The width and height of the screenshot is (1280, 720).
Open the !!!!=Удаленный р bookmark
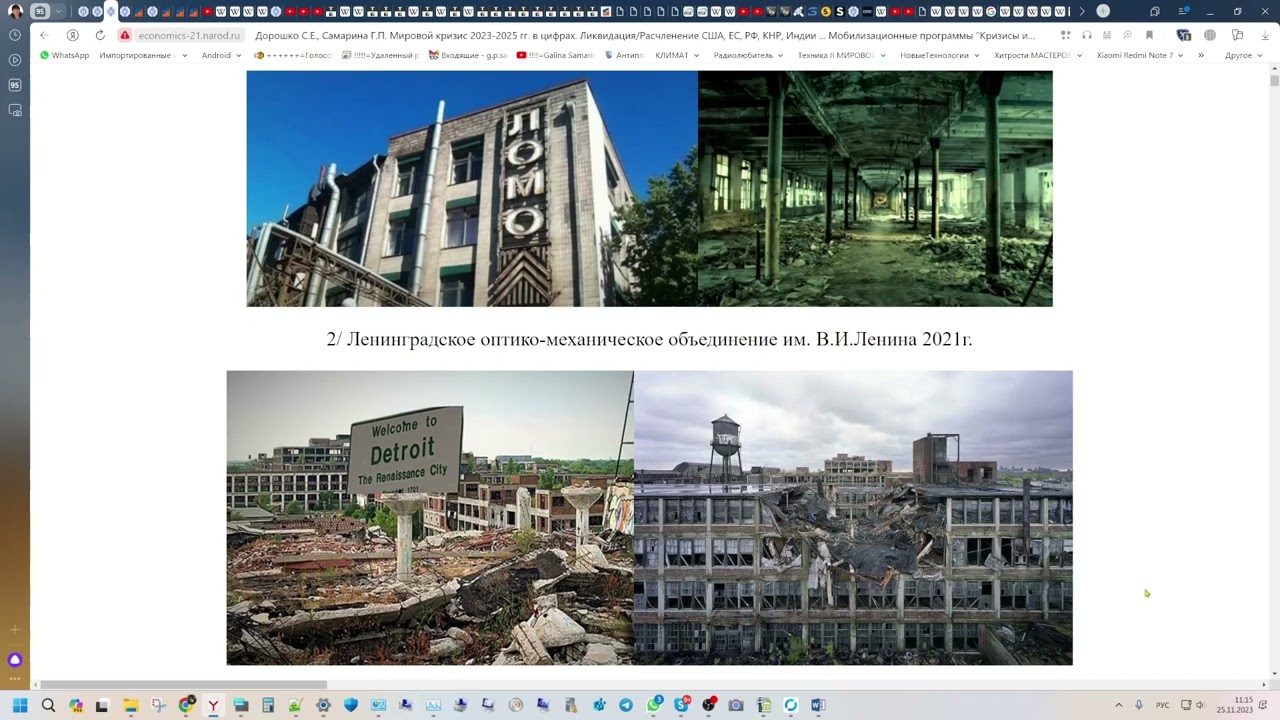pos(380,56)
